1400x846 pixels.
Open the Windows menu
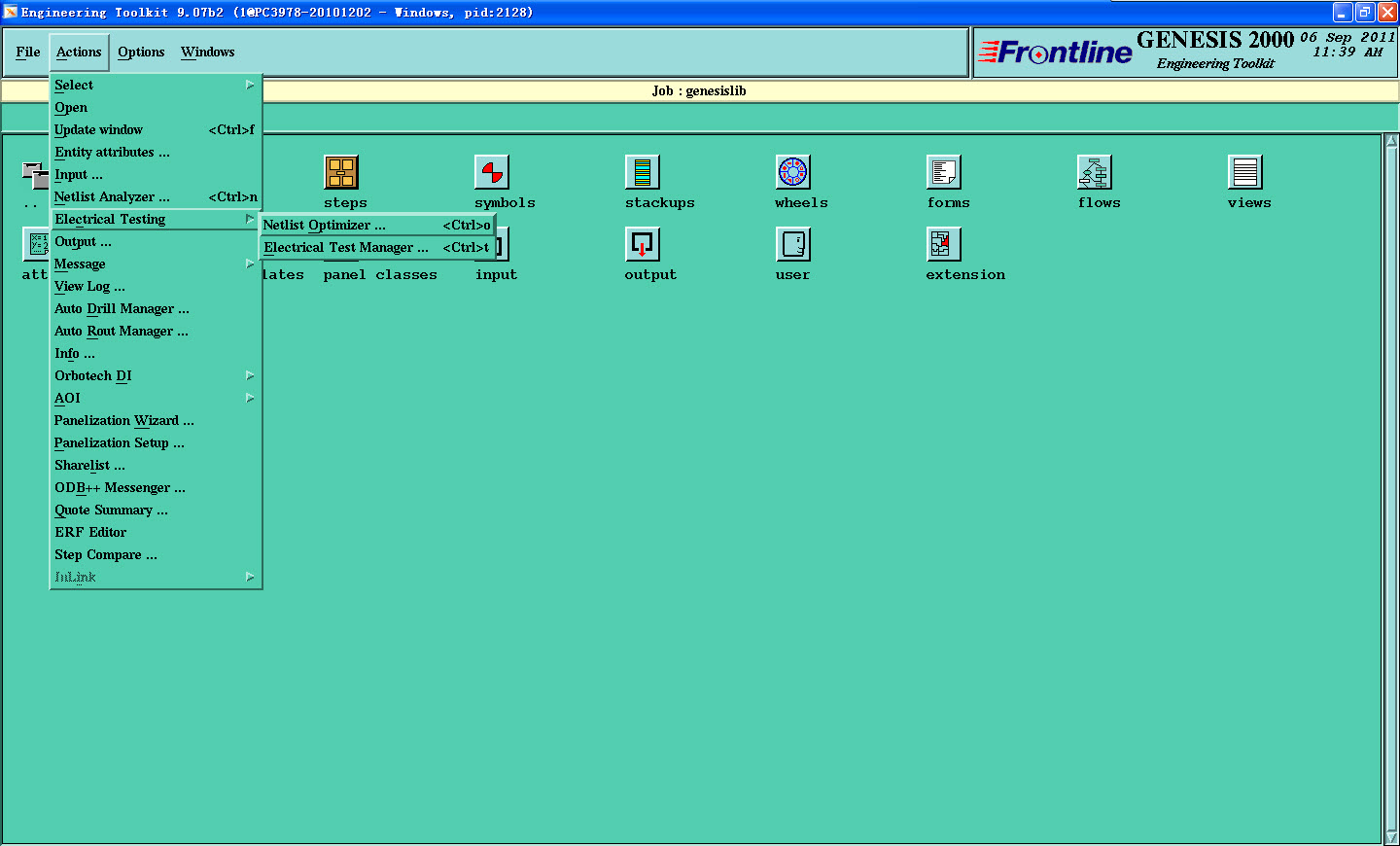coord(207,52)
